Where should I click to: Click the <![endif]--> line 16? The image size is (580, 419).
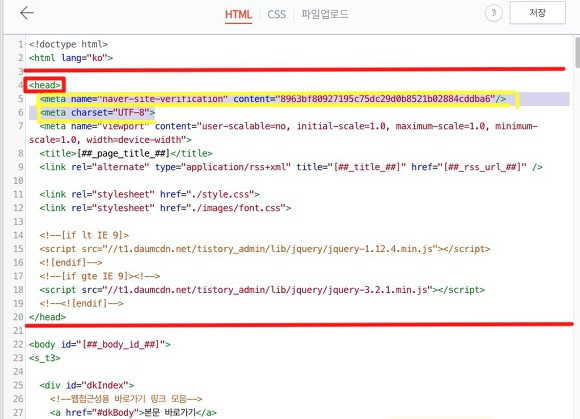pos(71,263)
